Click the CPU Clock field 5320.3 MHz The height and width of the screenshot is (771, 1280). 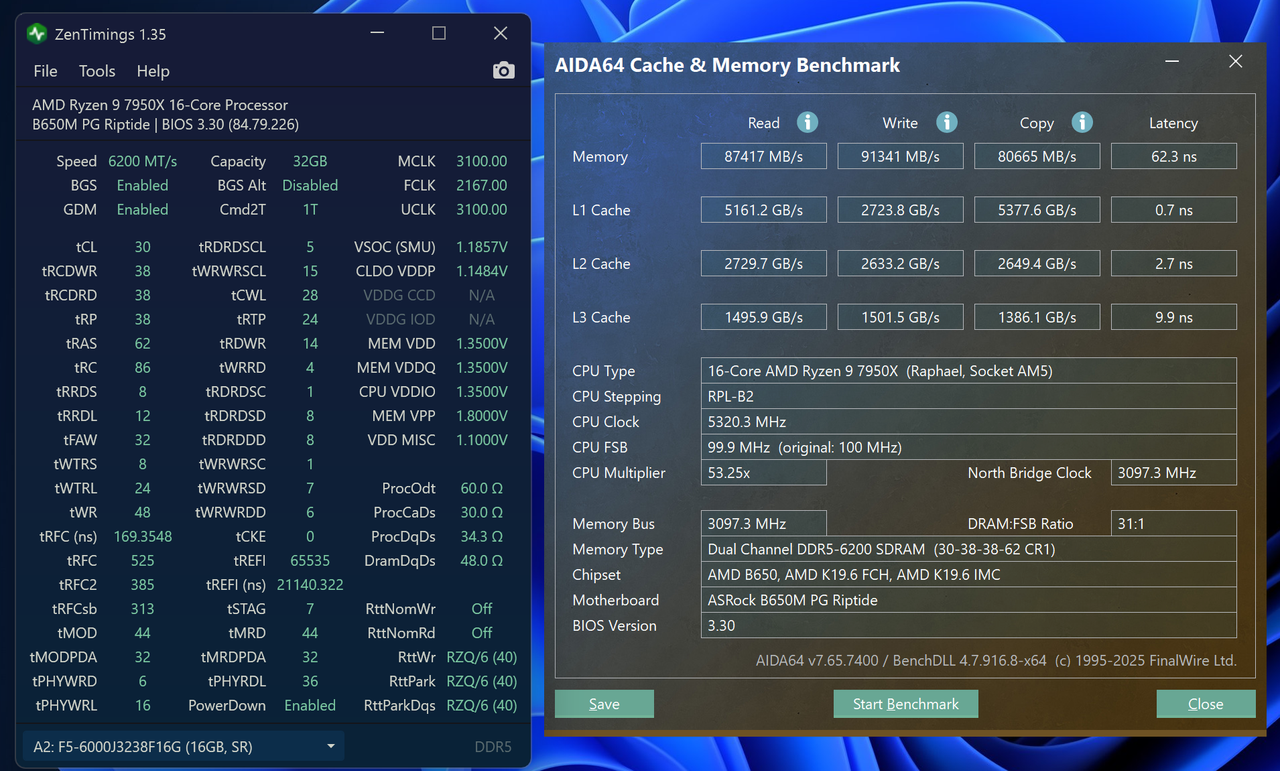[969, 421]
